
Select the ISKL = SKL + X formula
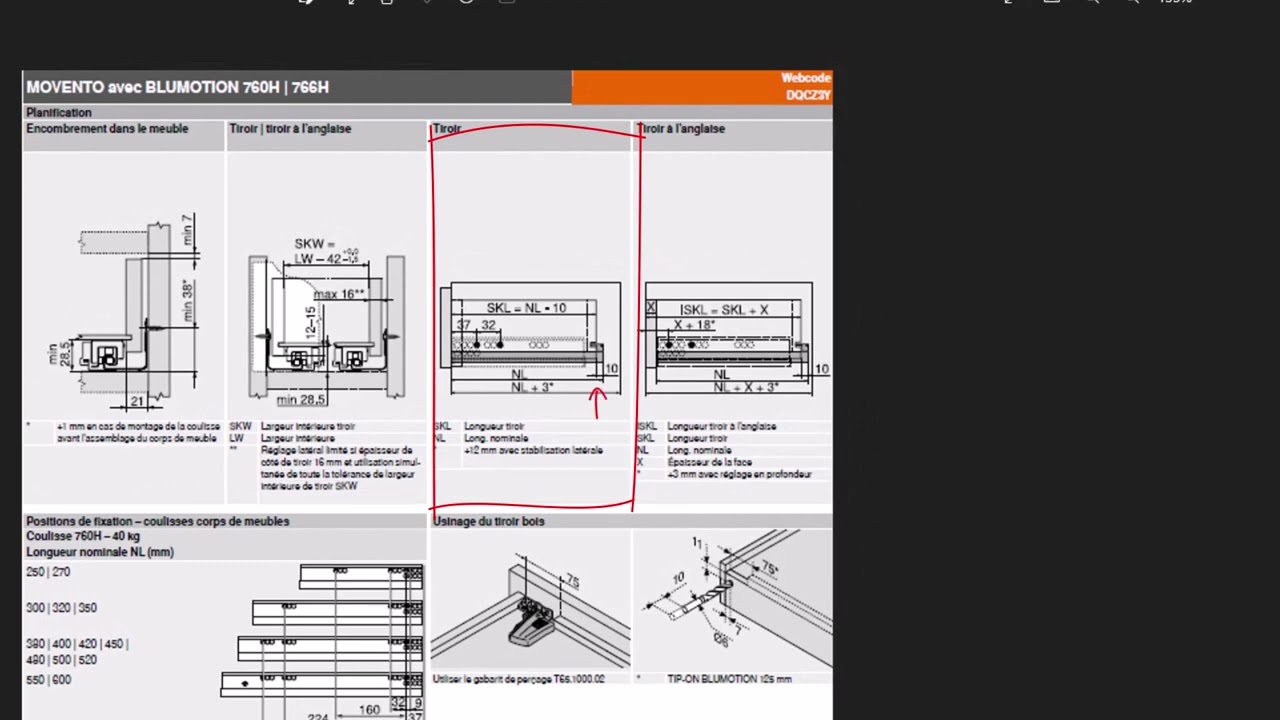tap(724, 310)
